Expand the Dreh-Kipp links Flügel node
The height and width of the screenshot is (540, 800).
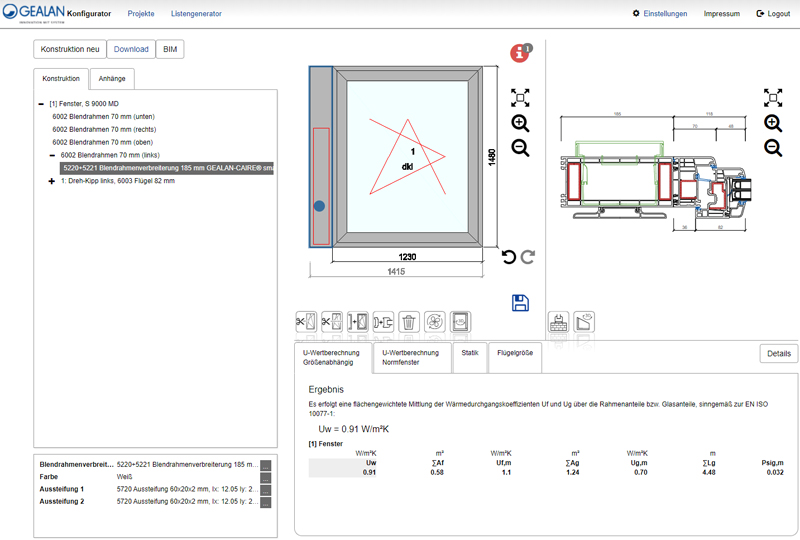pyautogui.click(x=51, y=181)
